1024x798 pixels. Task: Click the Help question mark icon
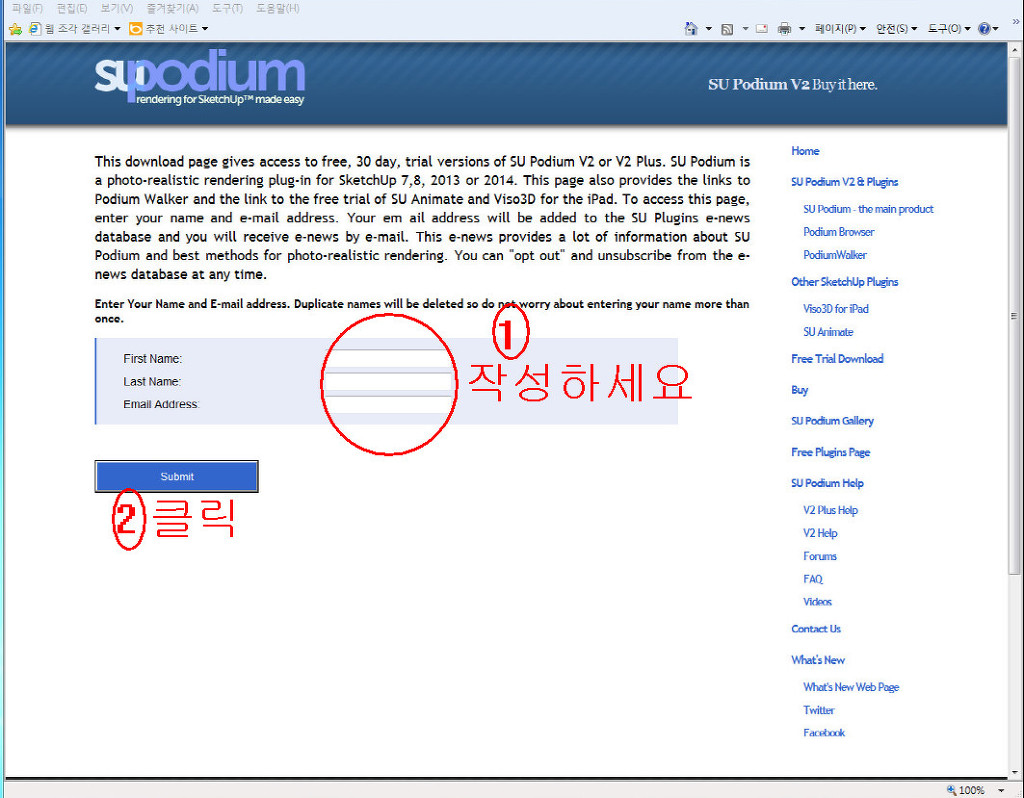(984, 29)
